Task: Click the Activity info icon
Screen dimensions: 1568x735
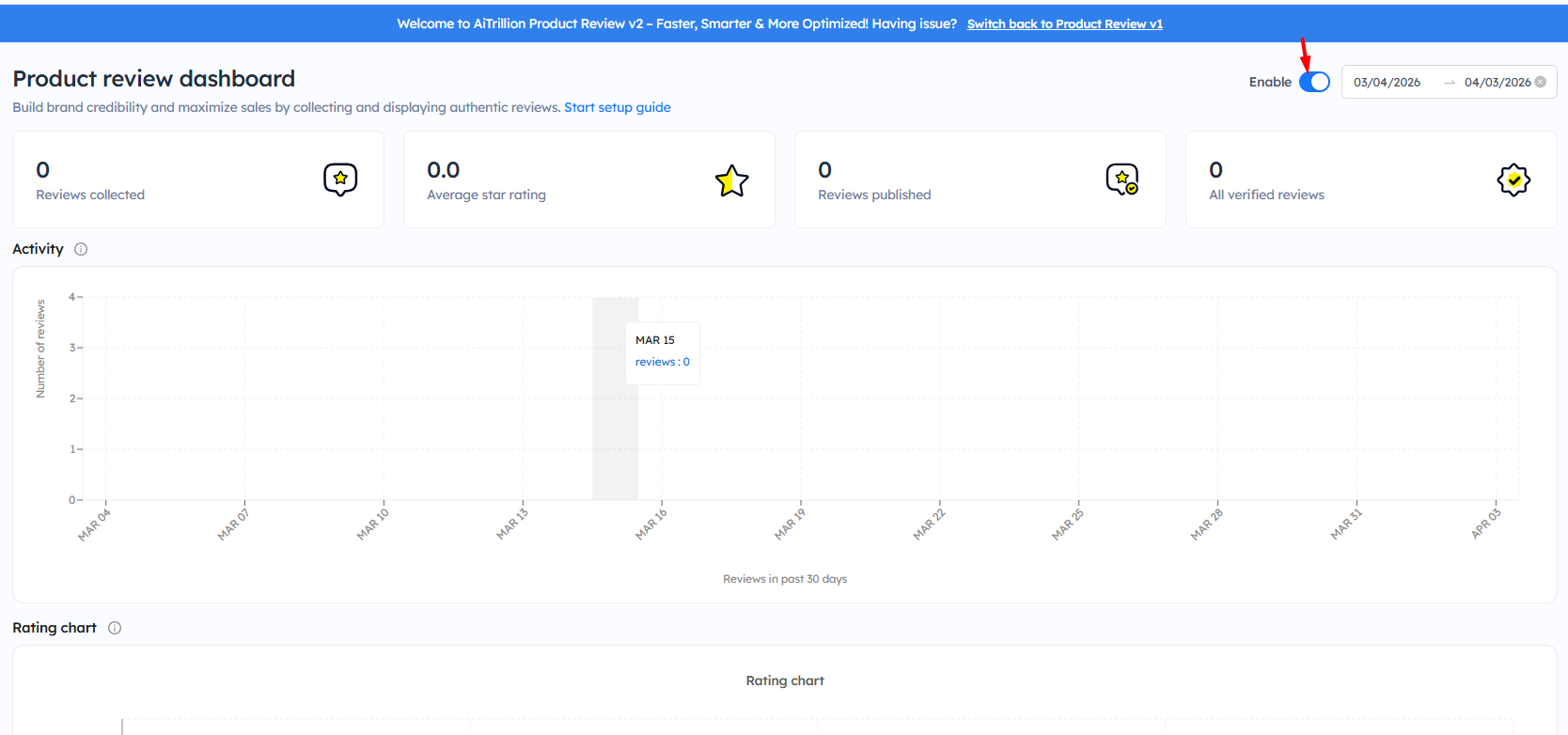Action: click(x=81, y=249)
